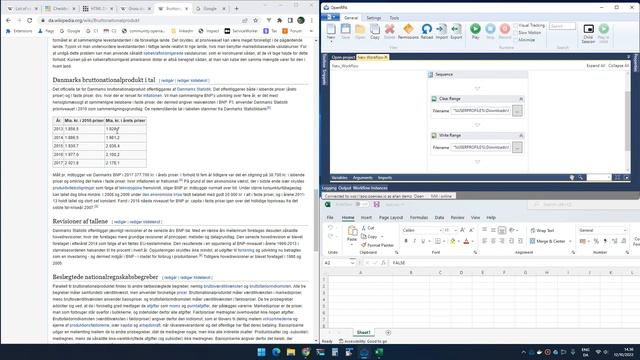Select the General tab in OpenRPA
640x360 pixels.
pos(351,18)
